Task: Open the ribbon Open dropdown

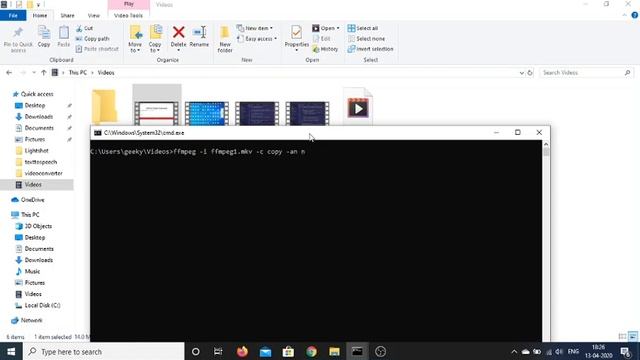Action: (326, 28)
